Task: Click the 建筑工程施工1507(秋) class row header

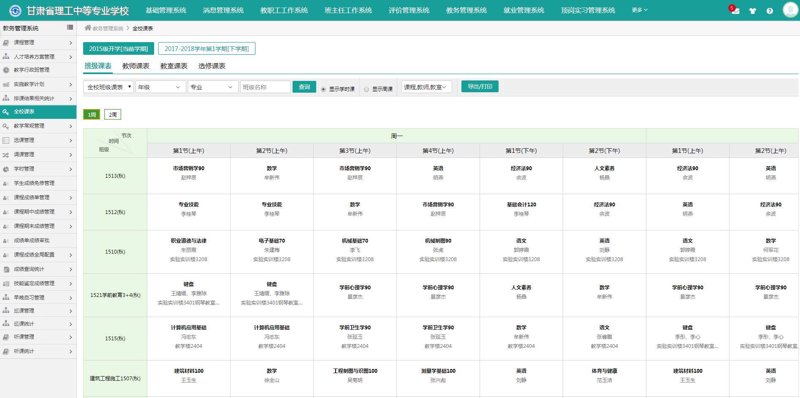Action: 115,379
